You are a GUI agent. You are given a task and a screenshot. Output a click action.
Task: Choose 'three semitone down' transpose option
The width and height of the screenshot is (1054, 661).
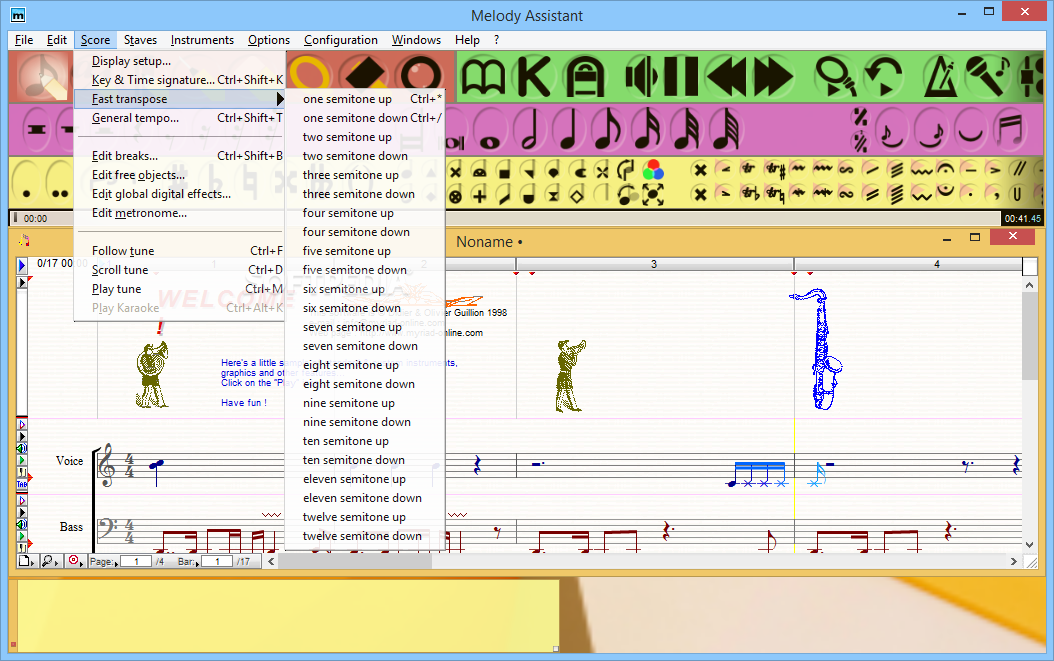coord(365,194)
